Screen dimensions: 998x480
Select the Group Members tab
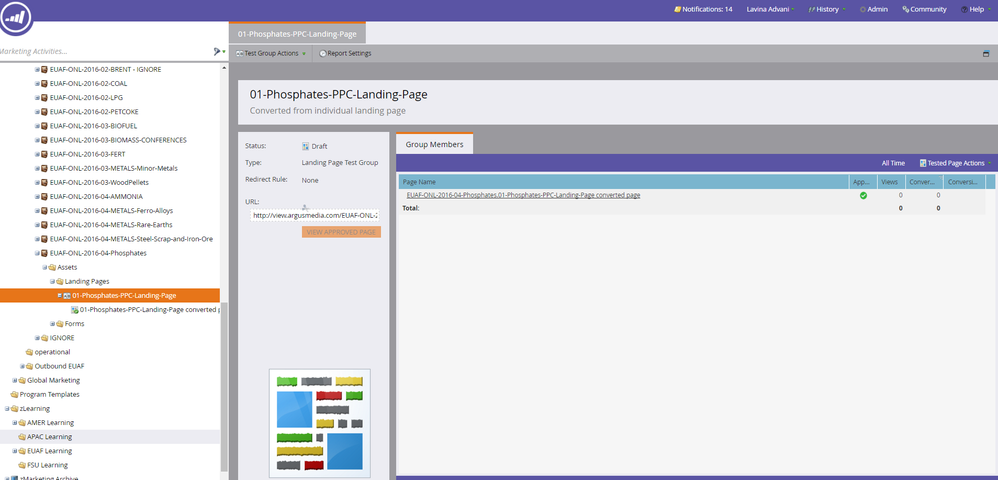click(x=434, y=144)
